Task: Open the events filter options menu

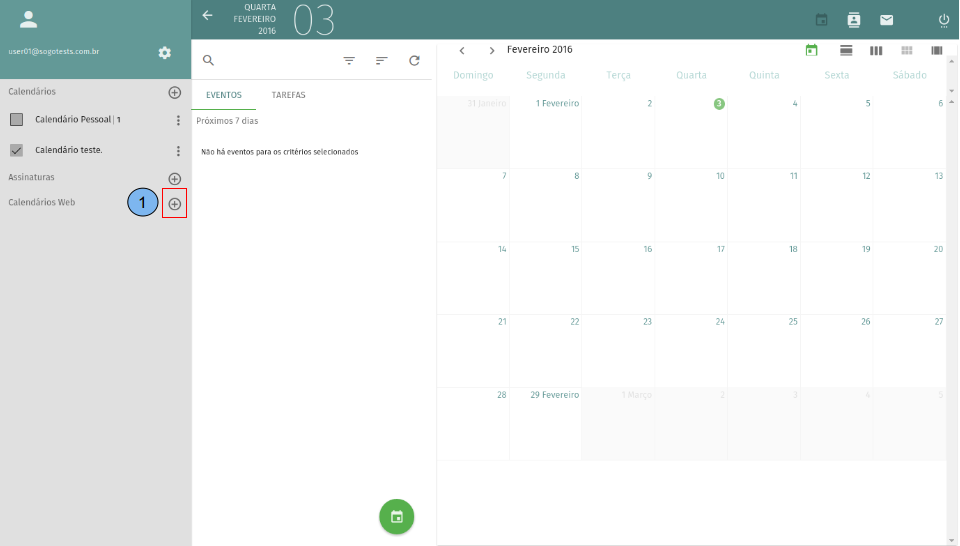Action: click(x=349, y=61)
